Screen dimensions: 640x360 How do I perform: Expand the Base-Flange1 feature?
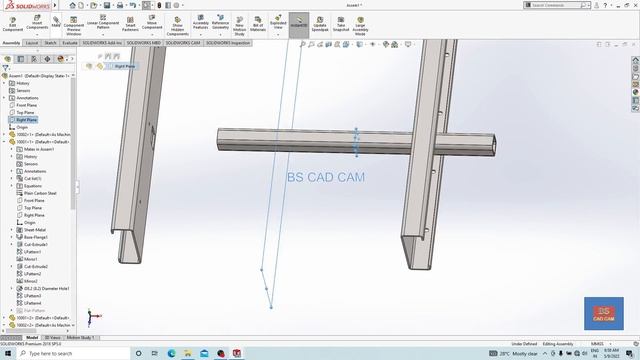[11, 237]
